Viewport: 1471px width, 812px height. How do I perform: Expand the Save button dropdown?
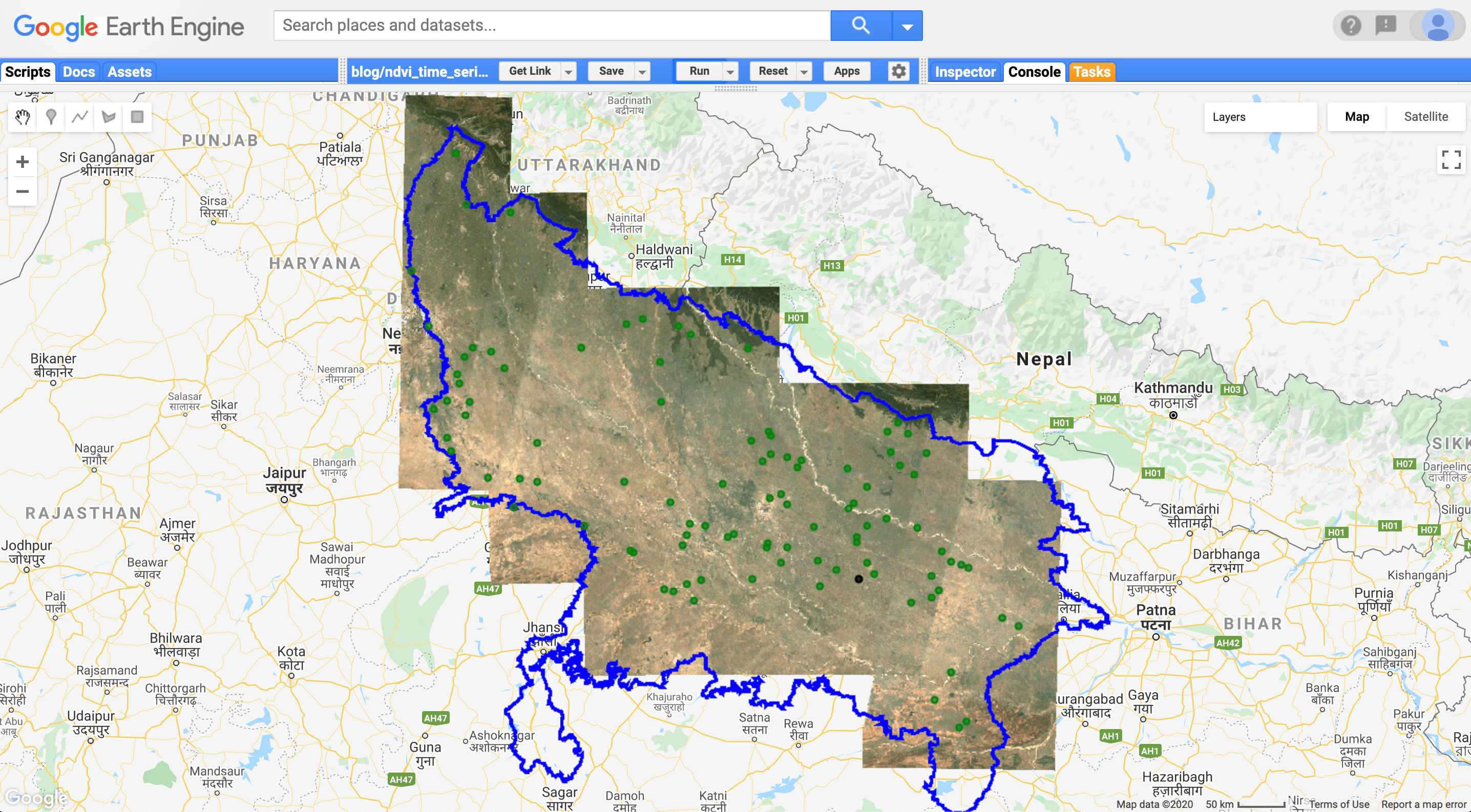click(x=642, y=71)
